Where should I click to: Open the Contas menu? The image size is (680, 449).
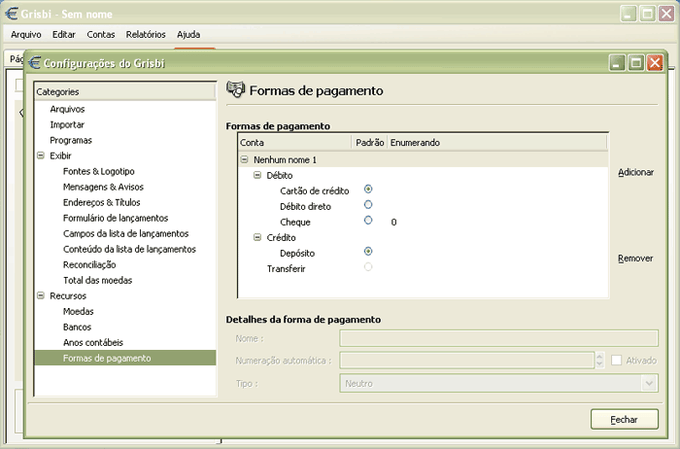(101, 35)
